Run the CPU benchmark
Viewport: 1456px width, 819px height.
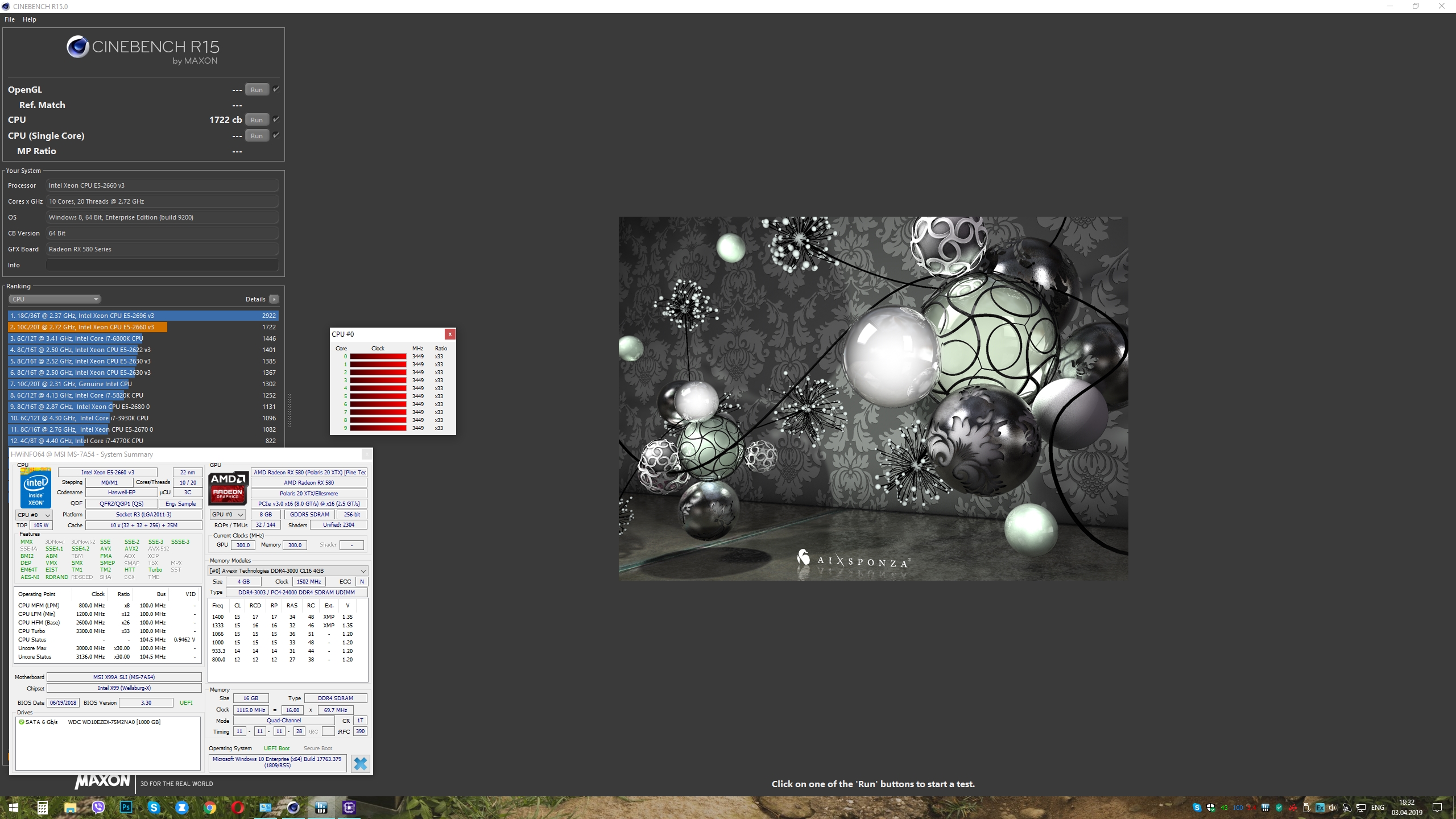257,120
